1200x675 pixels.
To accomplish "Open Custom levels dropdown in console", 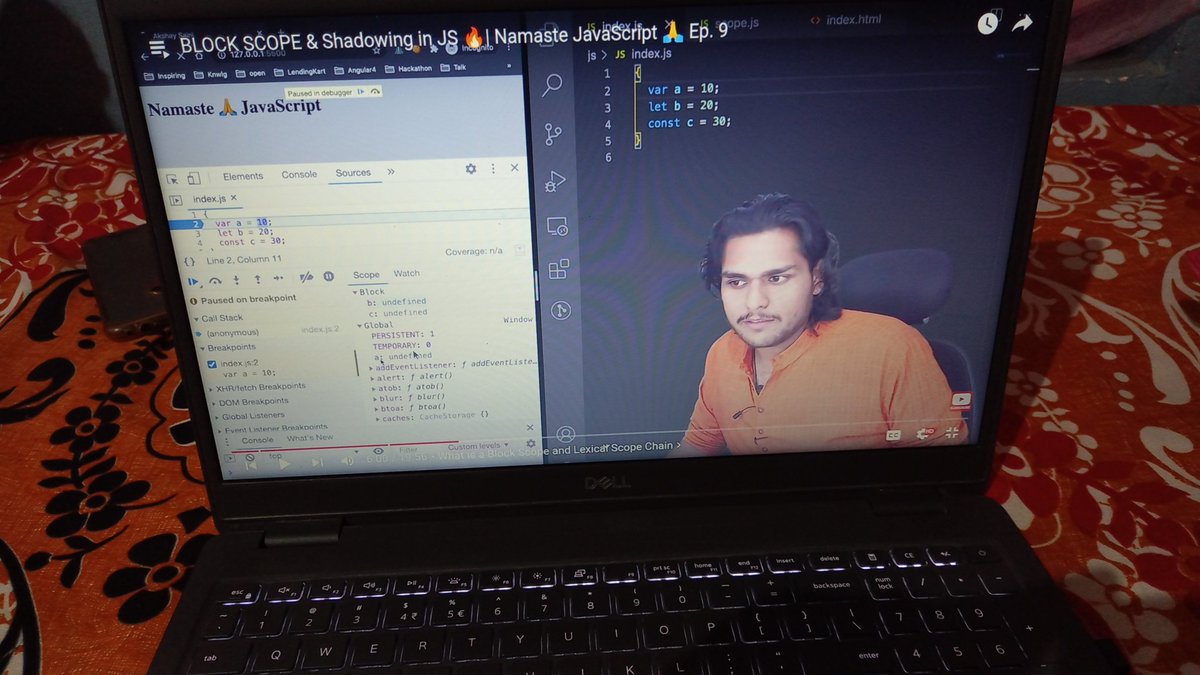I will (478, 446).
